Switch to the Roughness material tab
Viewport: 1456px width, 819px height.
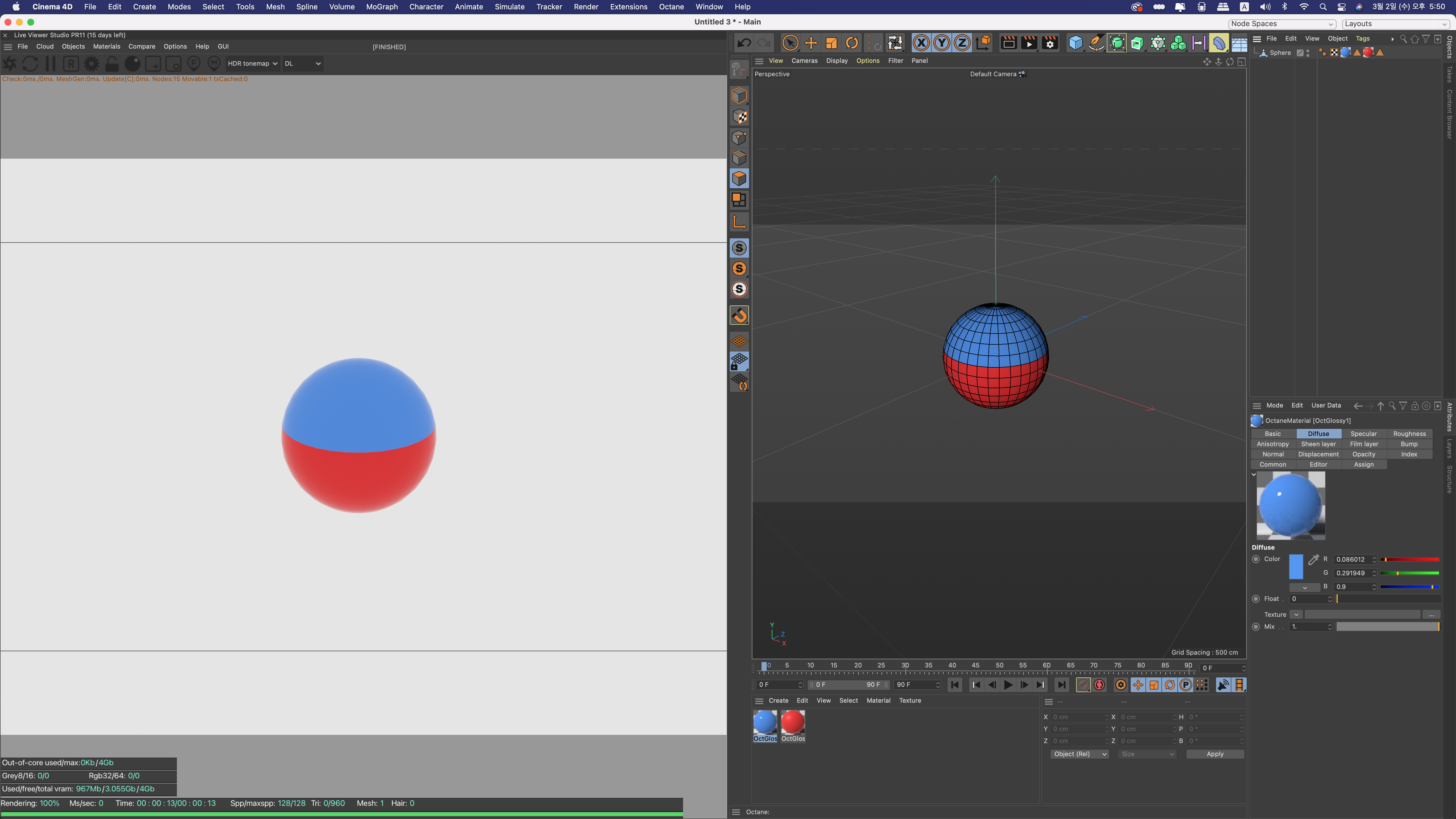pos(1409,433)
